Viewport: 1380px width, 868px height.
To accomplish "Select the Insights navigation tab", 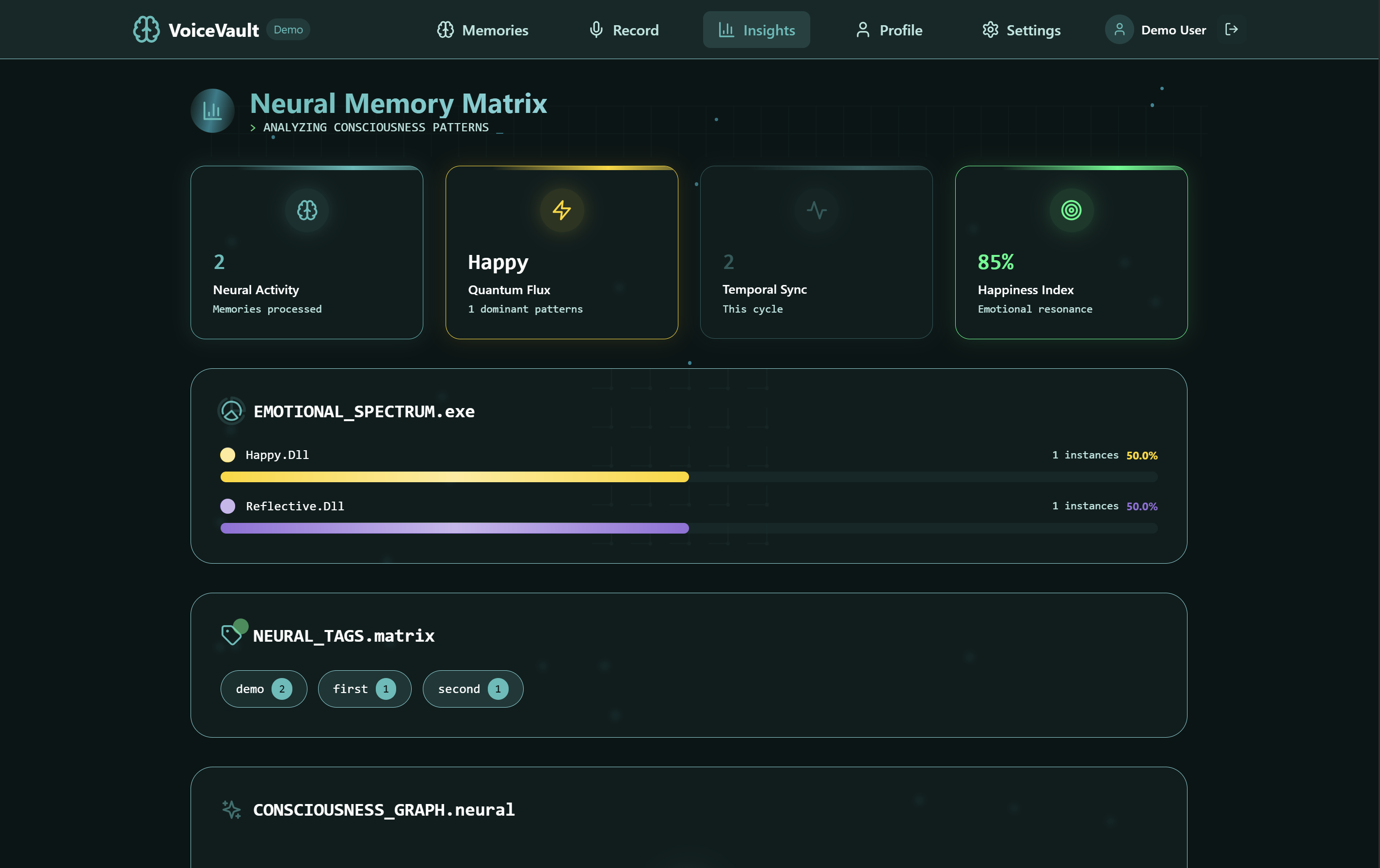I will click(x=756, y=30).
